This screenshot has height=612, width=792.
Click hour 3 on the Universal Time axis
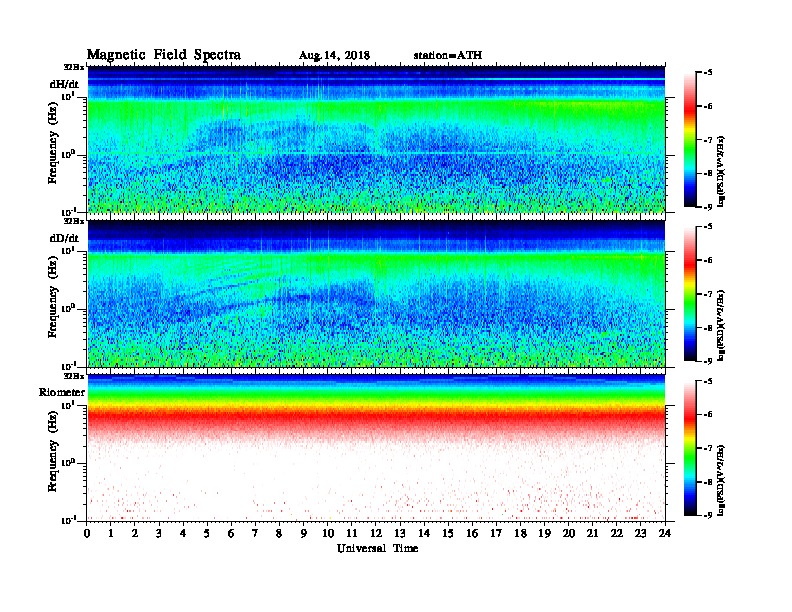(x=159, y=533)
